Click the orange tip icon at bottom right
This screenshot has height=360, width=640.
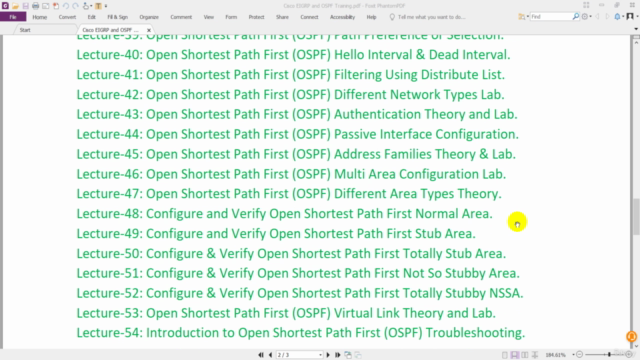631,336
